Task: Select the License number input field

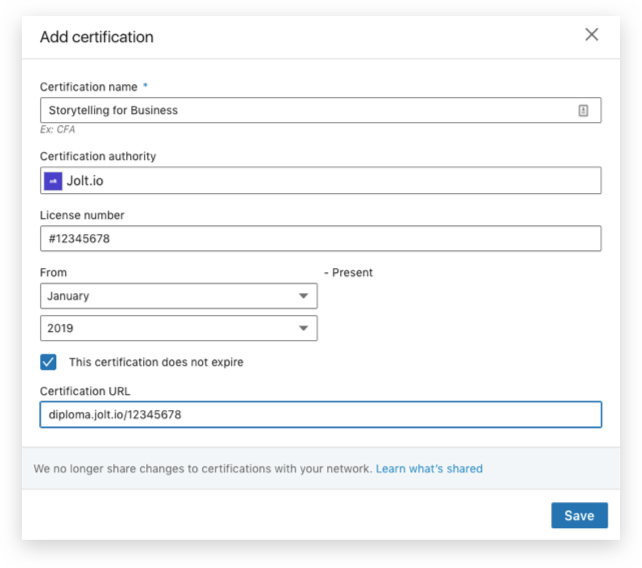Action: (x=320, y=239)
